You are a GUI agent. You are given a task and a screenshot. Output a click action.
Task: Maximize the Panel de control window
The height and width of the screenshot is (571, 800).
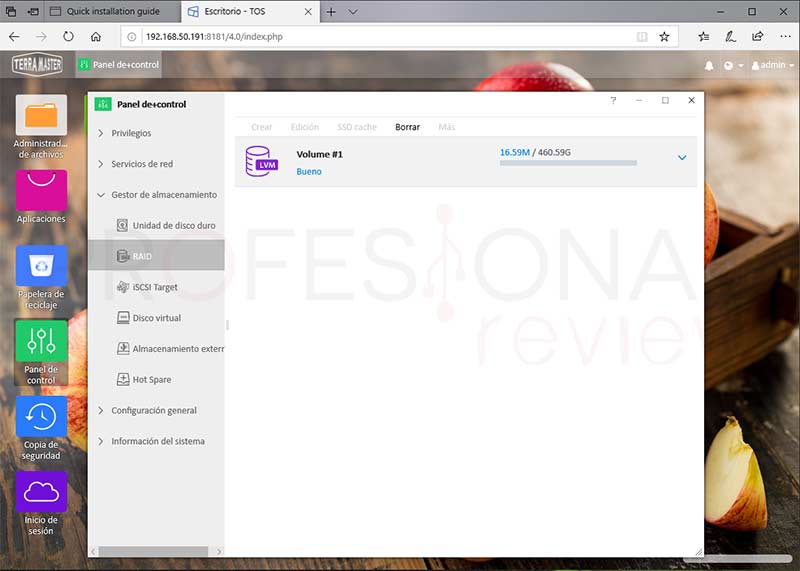665,101
